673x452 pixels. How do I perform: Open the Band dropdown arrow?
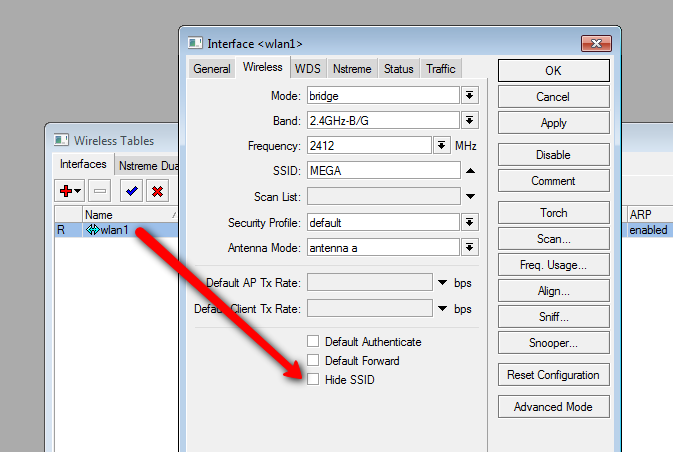(470, 121)
